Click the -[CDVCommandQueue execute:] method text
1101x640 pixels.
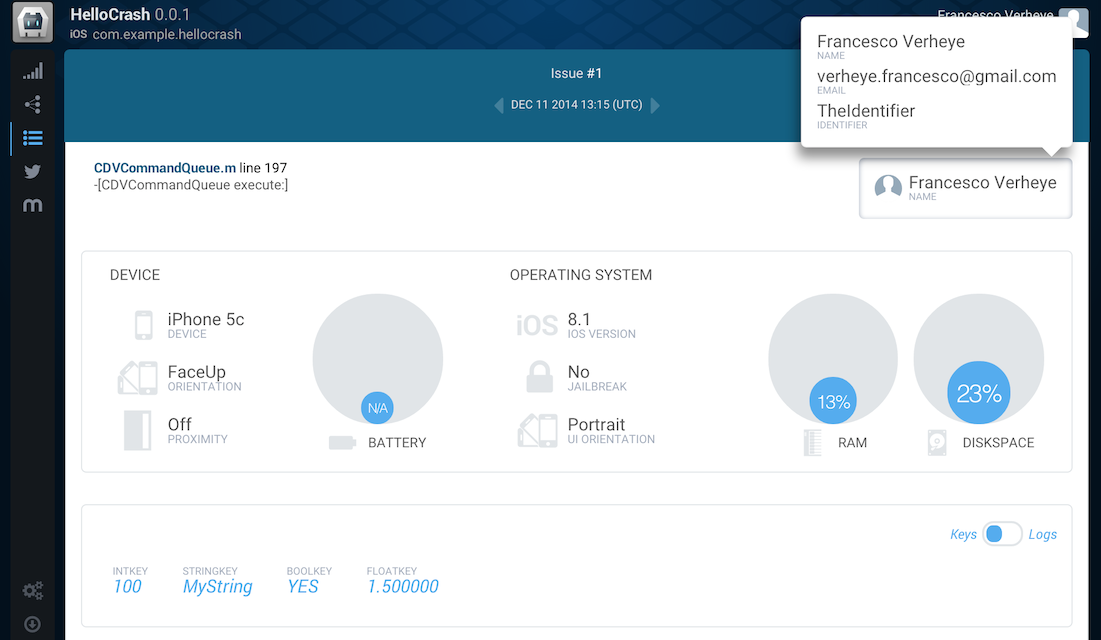coord(191,185)
